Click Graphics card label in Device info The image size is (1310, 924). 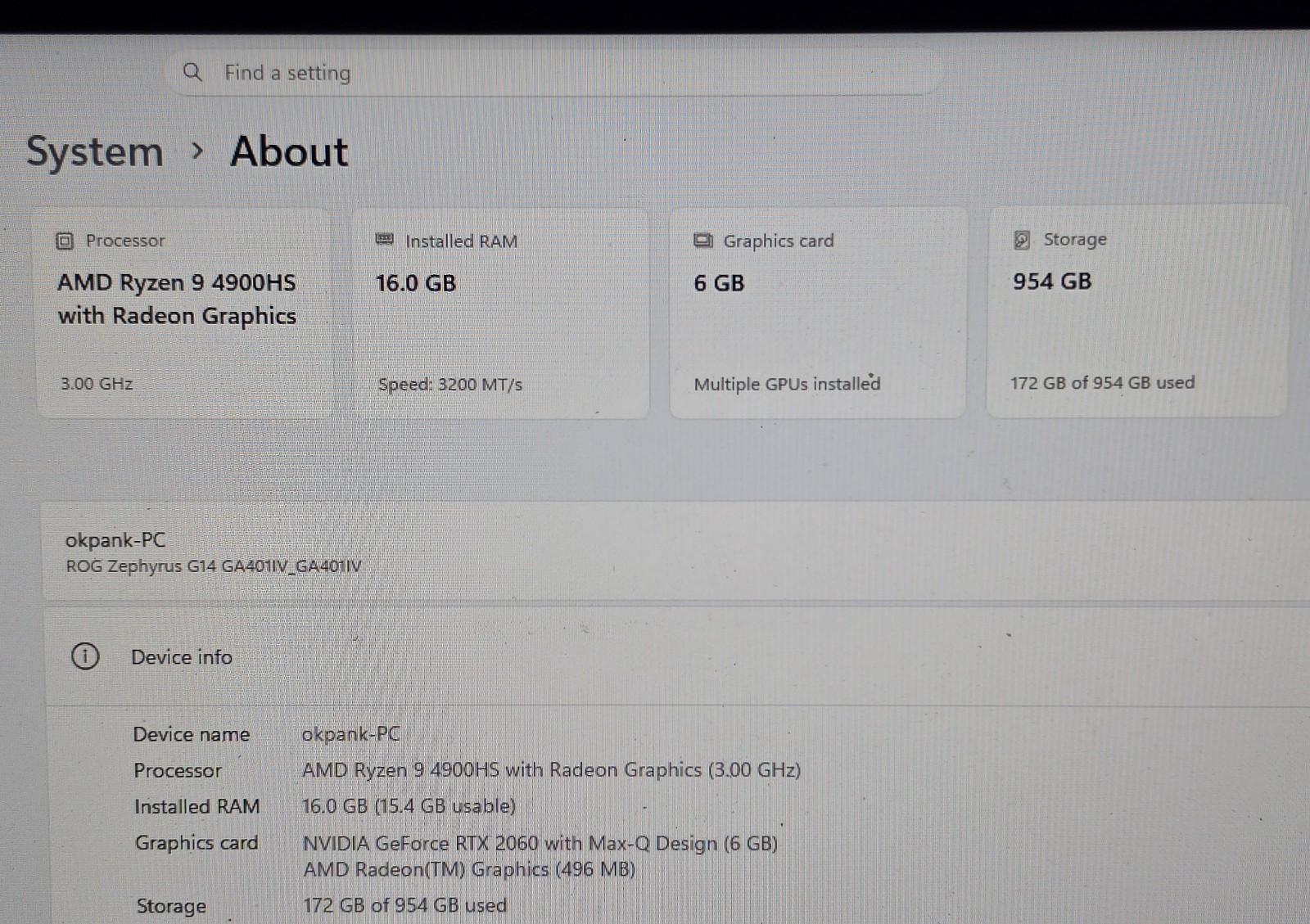click(196, 842)
